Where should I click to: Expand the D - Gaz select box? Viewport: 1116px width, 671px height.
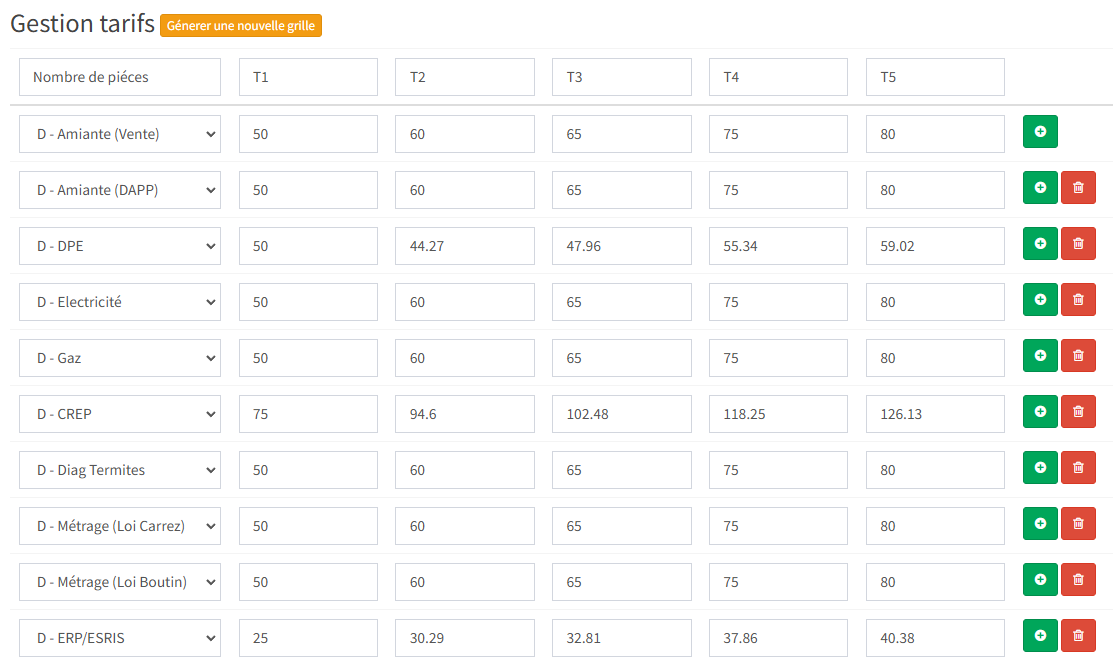(120, 358)
